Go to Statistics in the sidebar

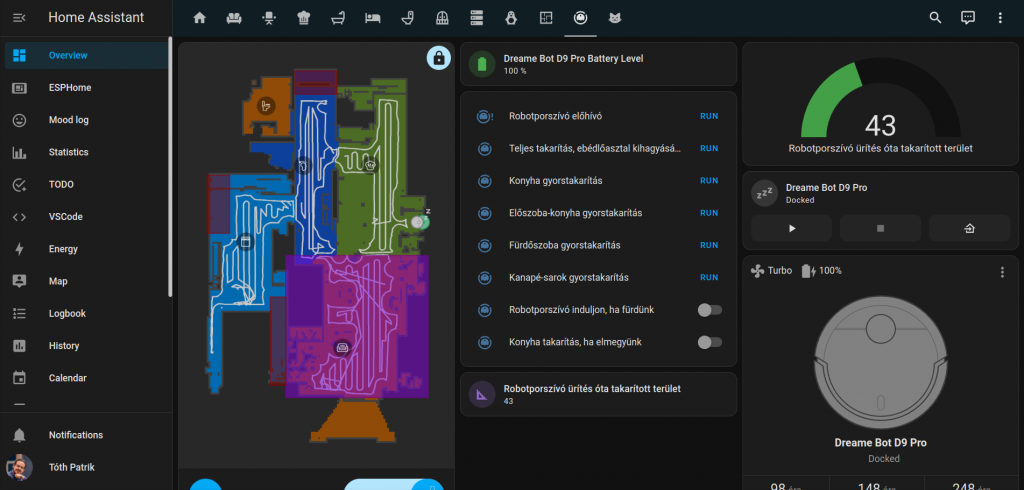point(86,152)
